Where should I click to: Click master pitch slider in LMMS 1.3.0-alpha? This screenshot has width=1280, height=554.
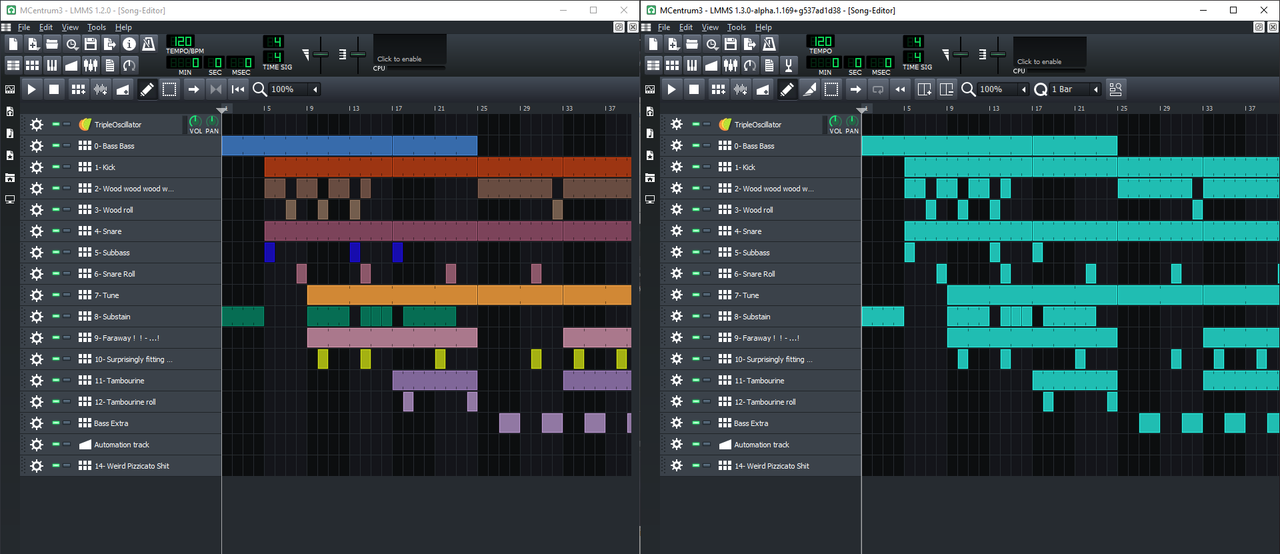1000,52
